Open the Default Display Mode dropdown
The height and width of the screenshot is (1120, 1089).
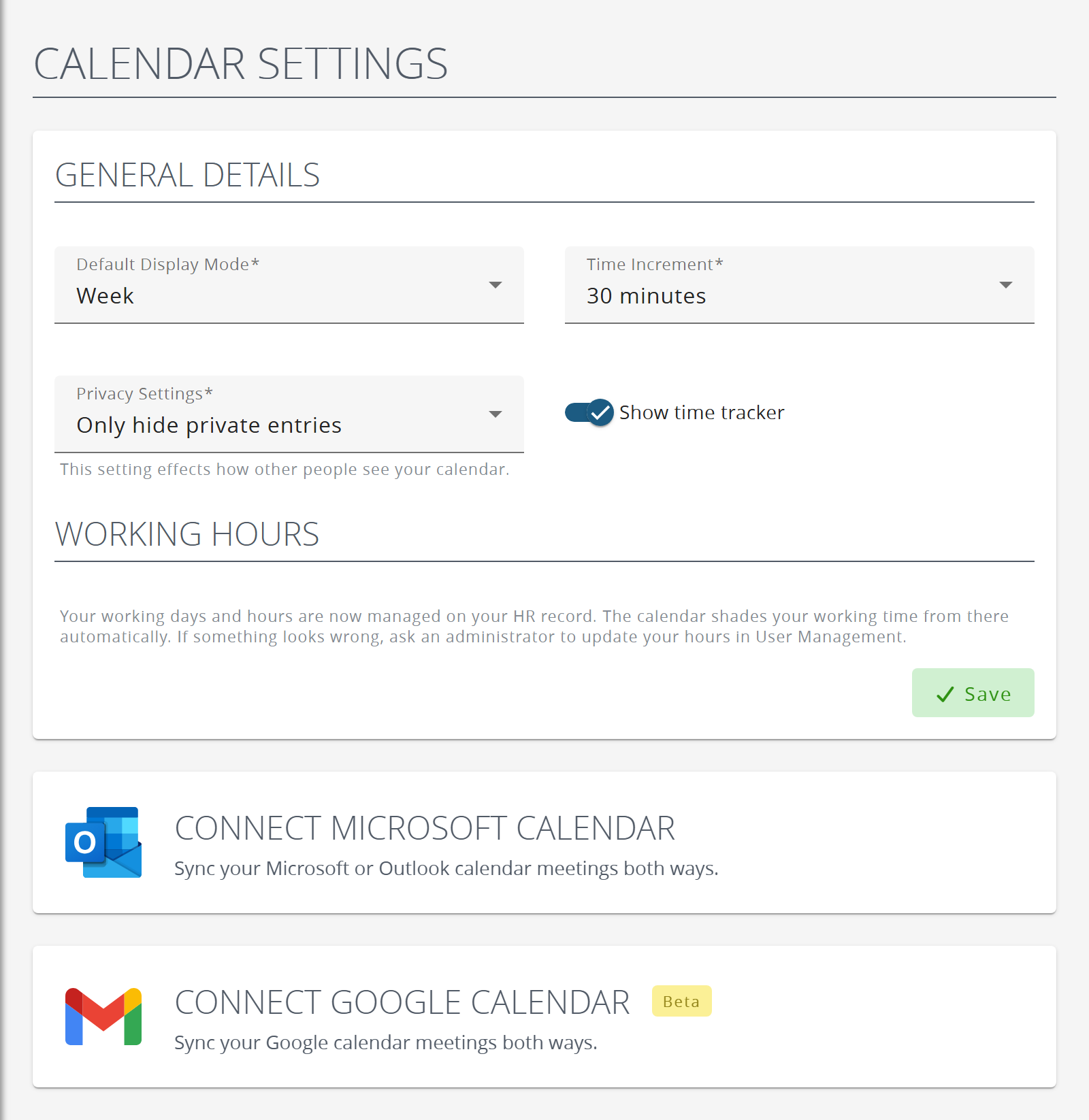click(x=289, y=284)
